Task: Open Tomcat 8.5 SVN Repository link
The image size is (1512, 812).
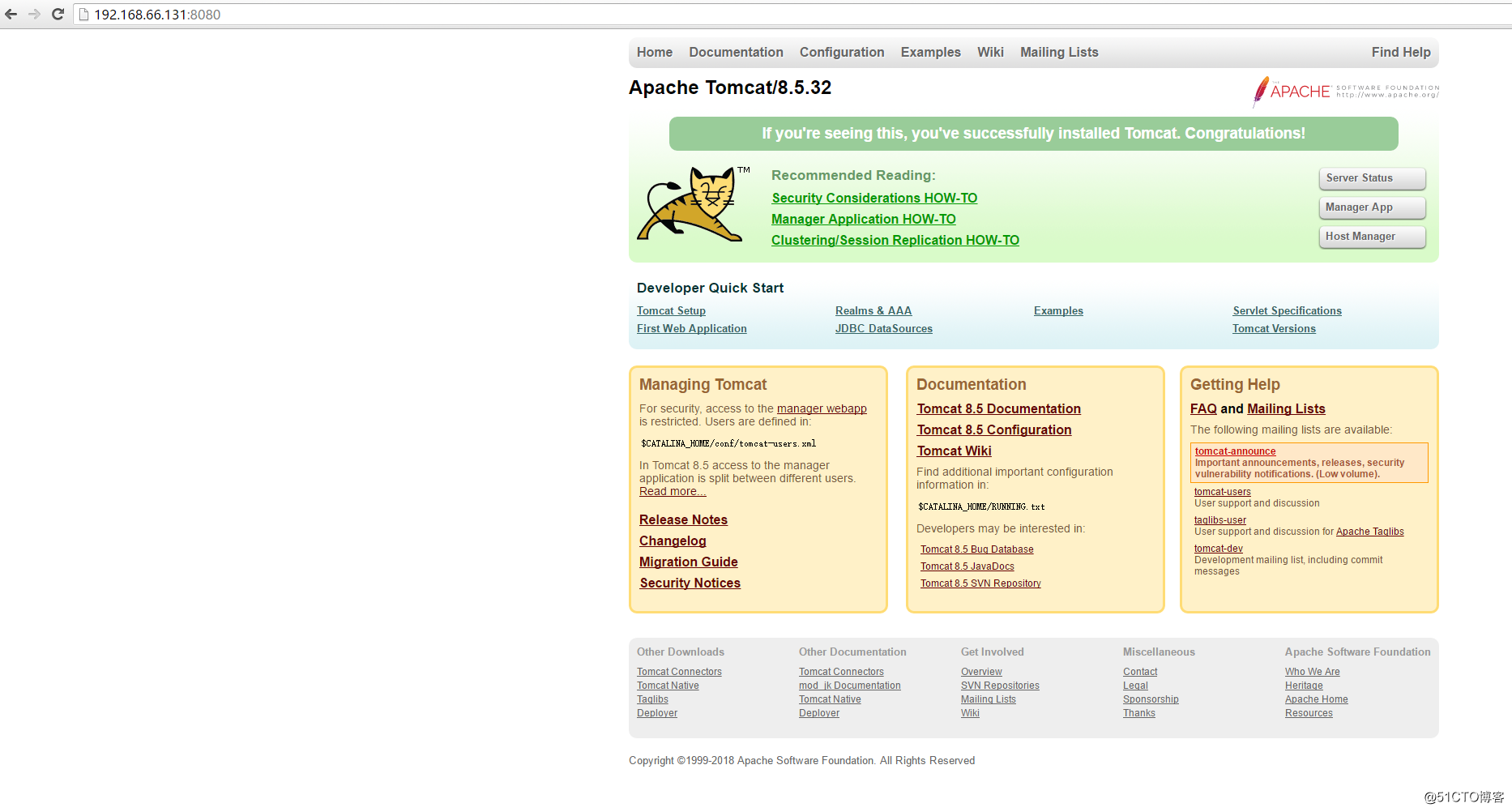Action: 980,583
